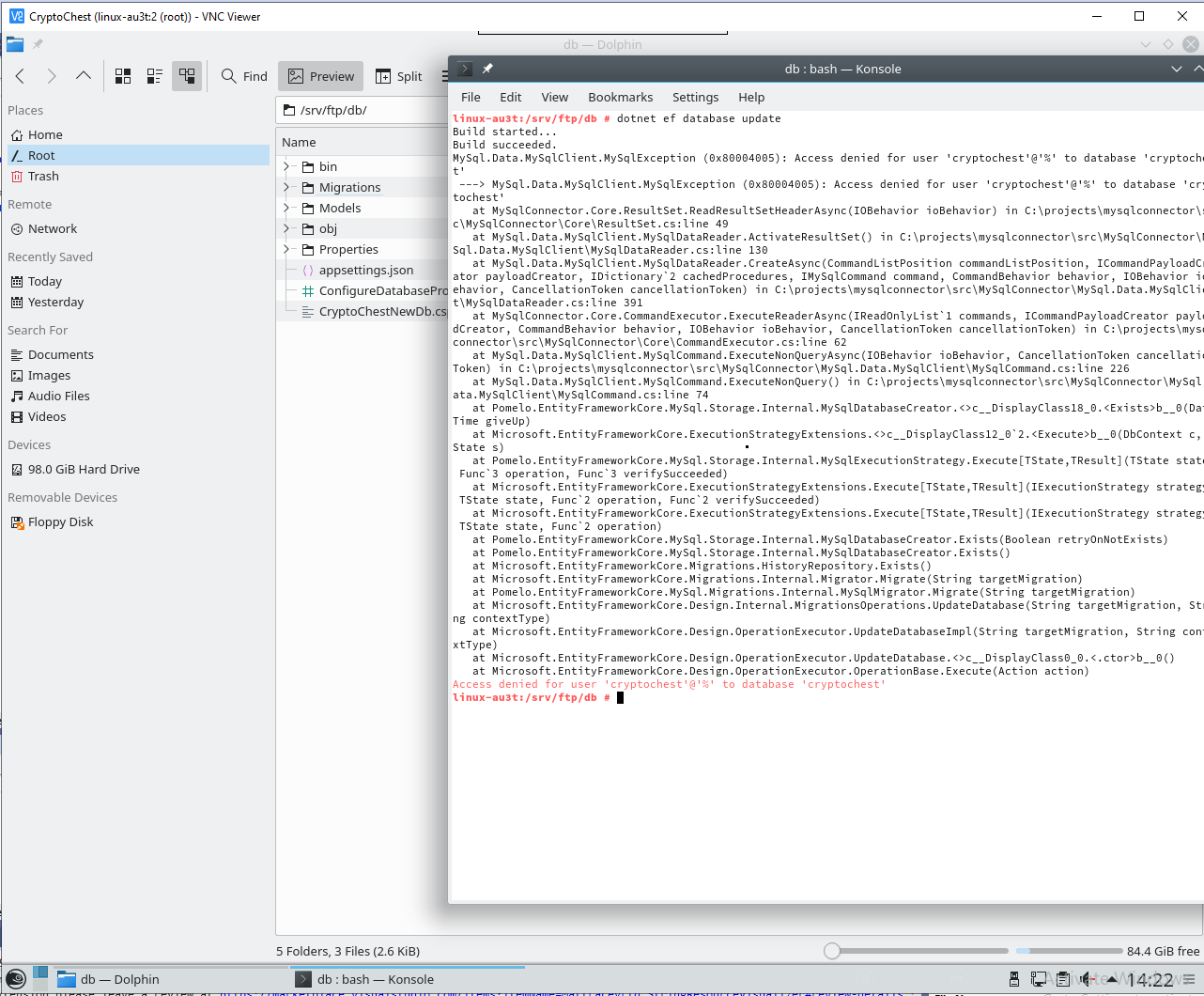The width and height of the screenshot is (1204, 996).
Task: Expand the Models folder
Action: coord(286,208)
